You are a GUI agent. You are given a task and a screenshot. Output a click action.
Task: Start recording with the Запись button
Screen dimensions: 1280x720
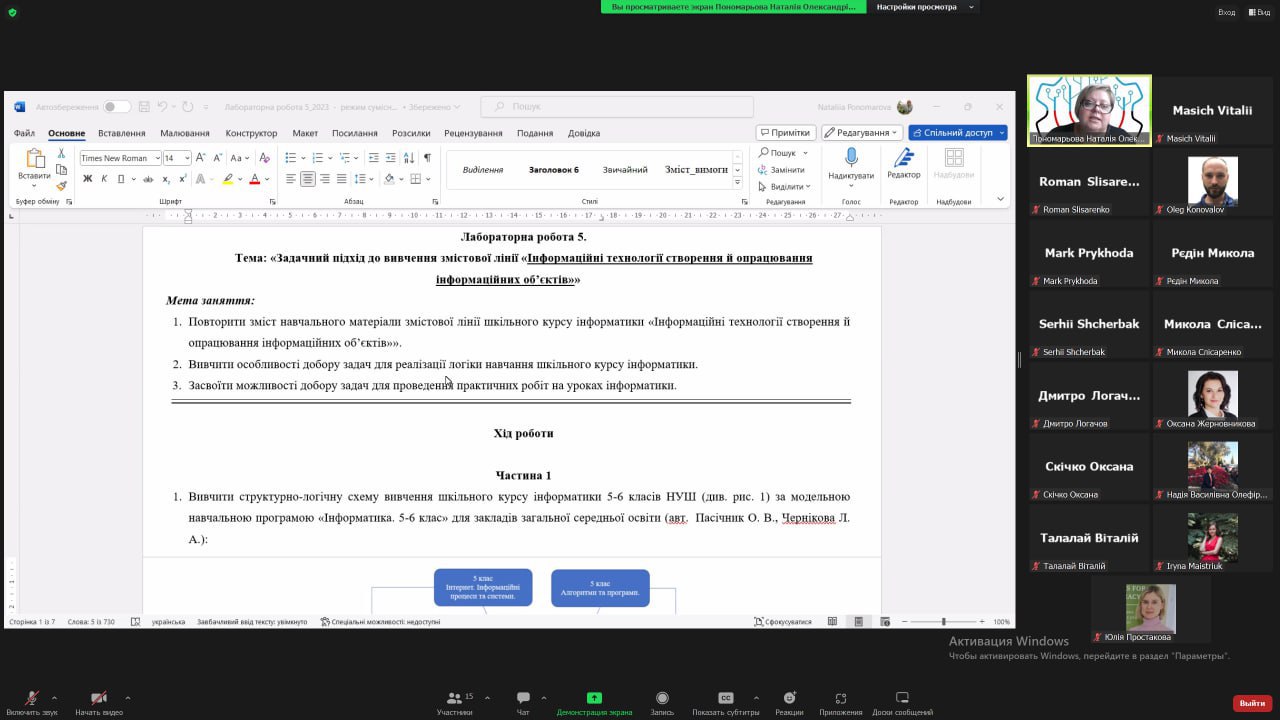(662, 698)
